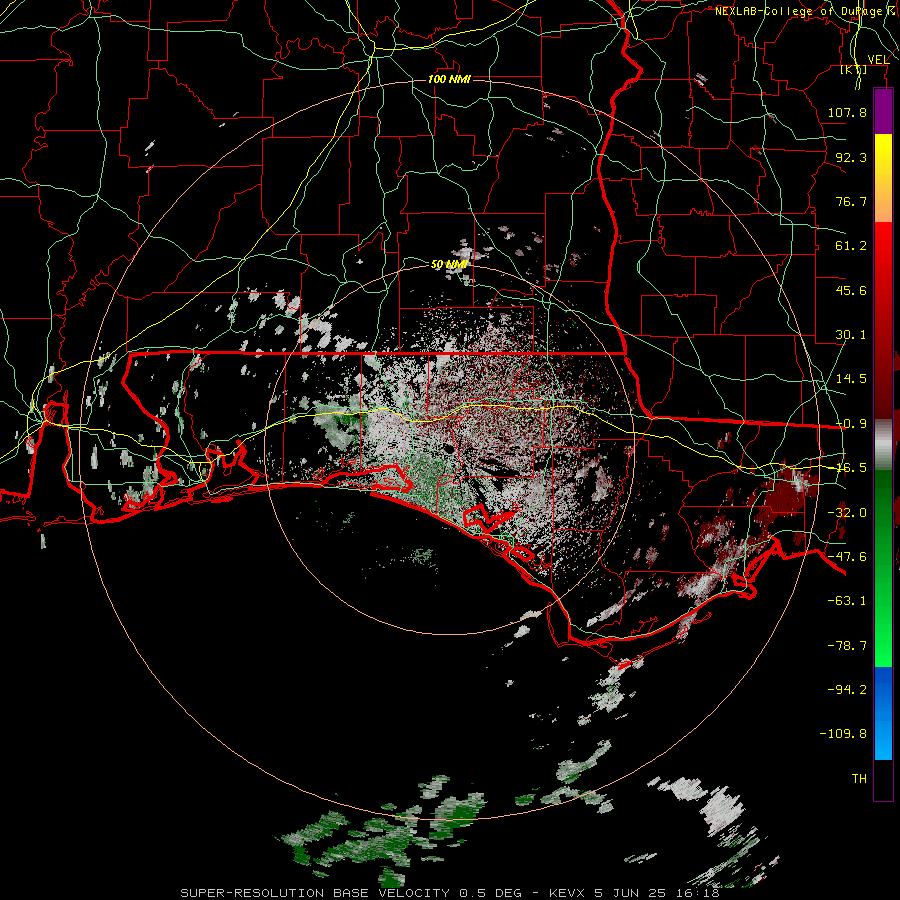Click the 92.3 velocity scale label
Image resolution: width=900 pixels, height=900 pixels.
pos(851,157)
